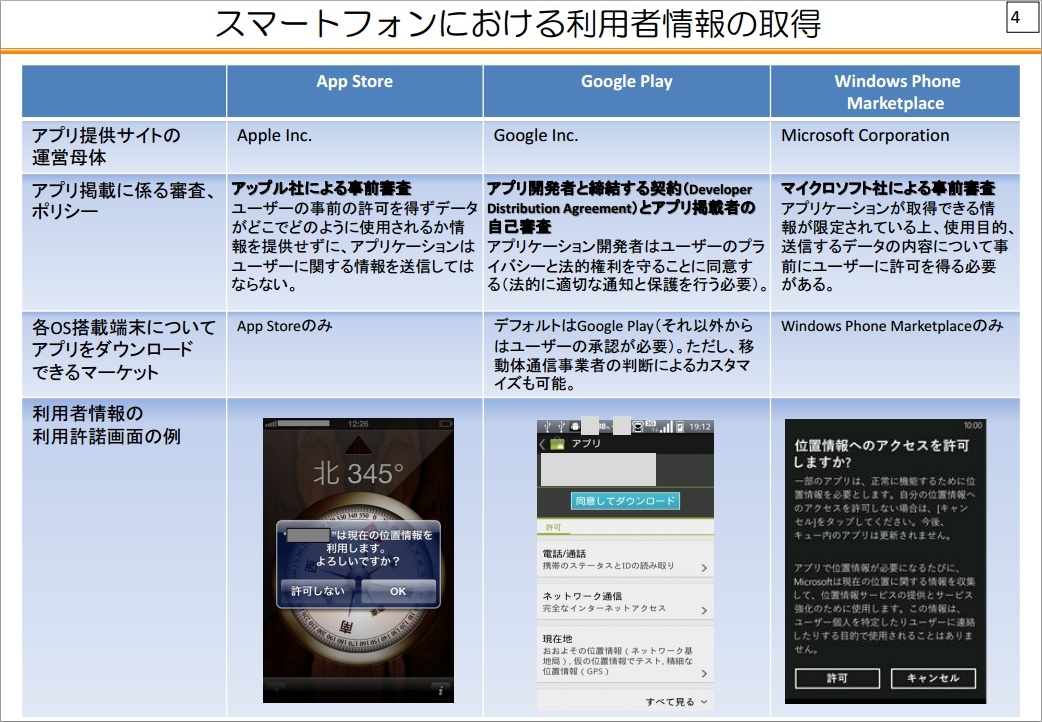
Task: Tap the 同意してダウンロード button
Action: 625,501
